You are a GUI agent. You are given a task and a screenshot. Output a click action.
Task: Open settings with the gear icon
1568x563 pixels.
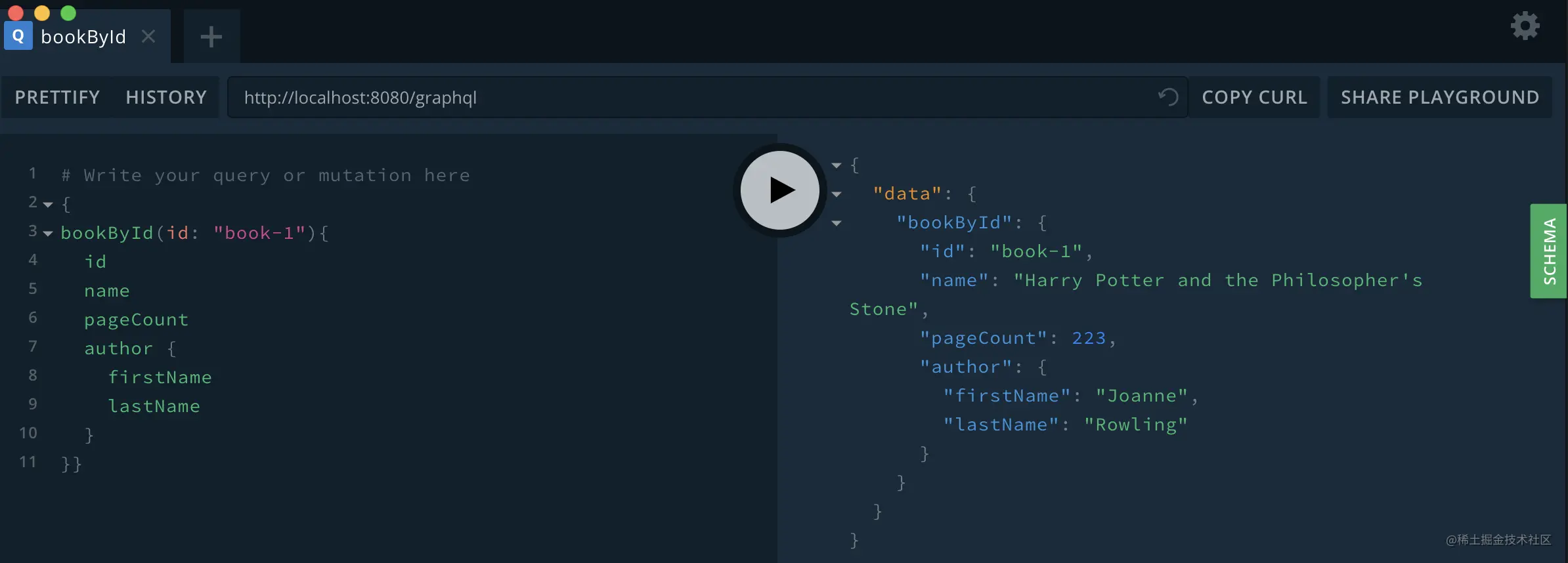[x=1525, y=26]
